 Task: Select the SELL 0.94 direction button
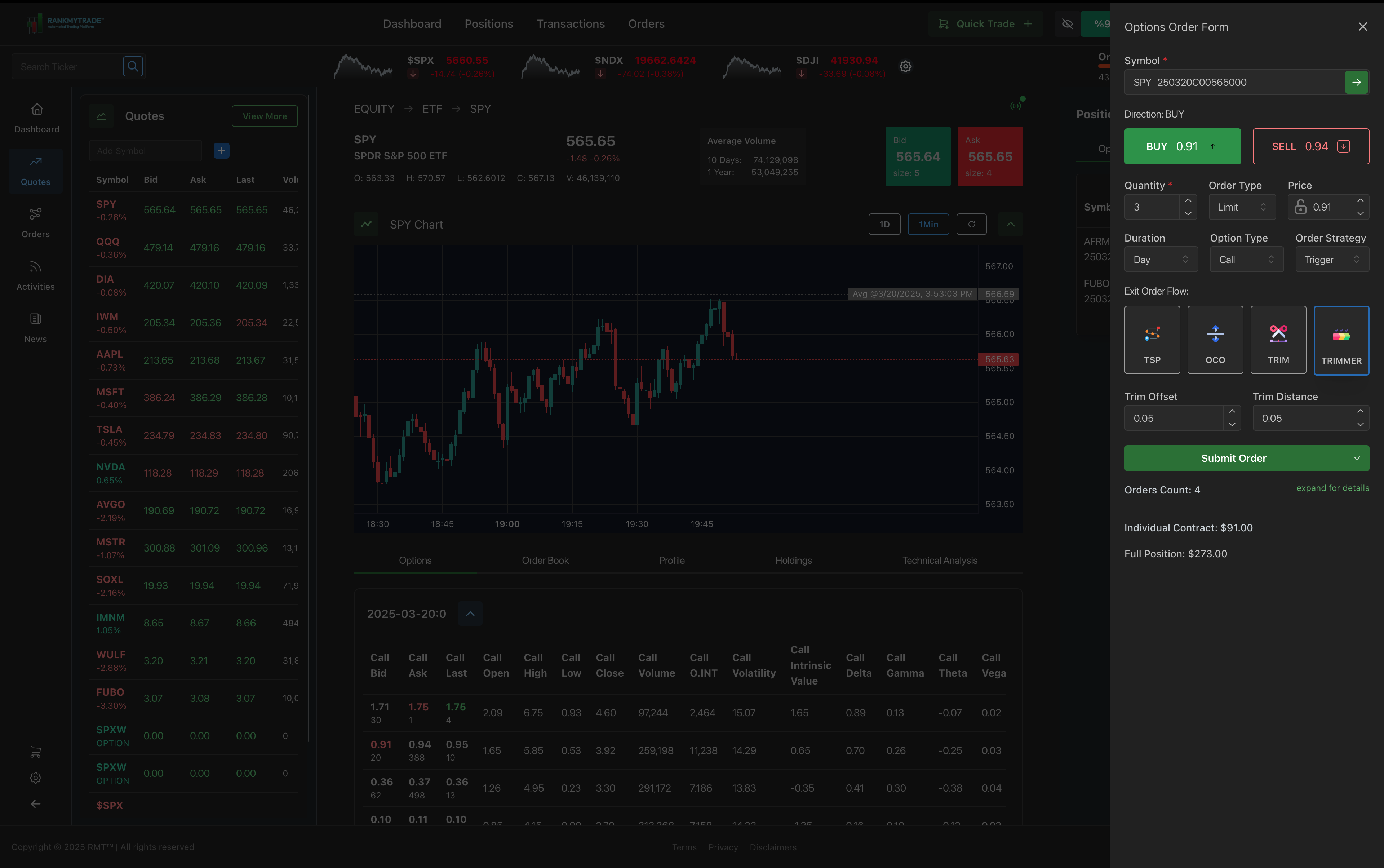[1310, 146]
